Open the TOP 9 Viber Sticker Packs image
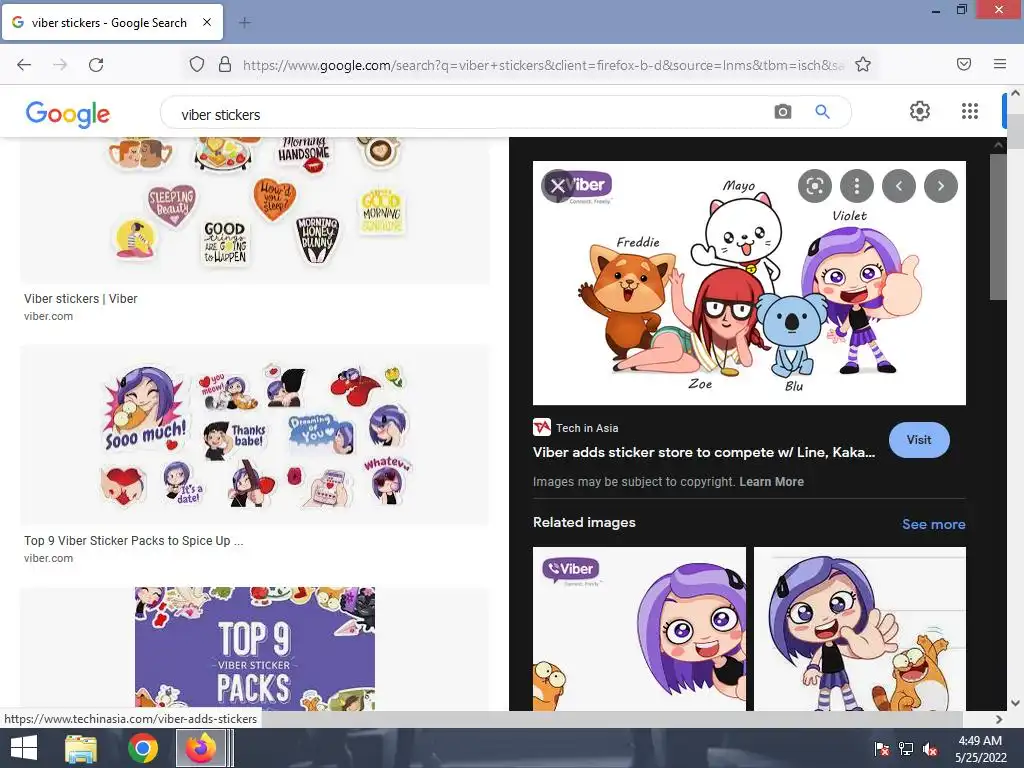This screenshot has width=1024, height=768. point(255,648)
